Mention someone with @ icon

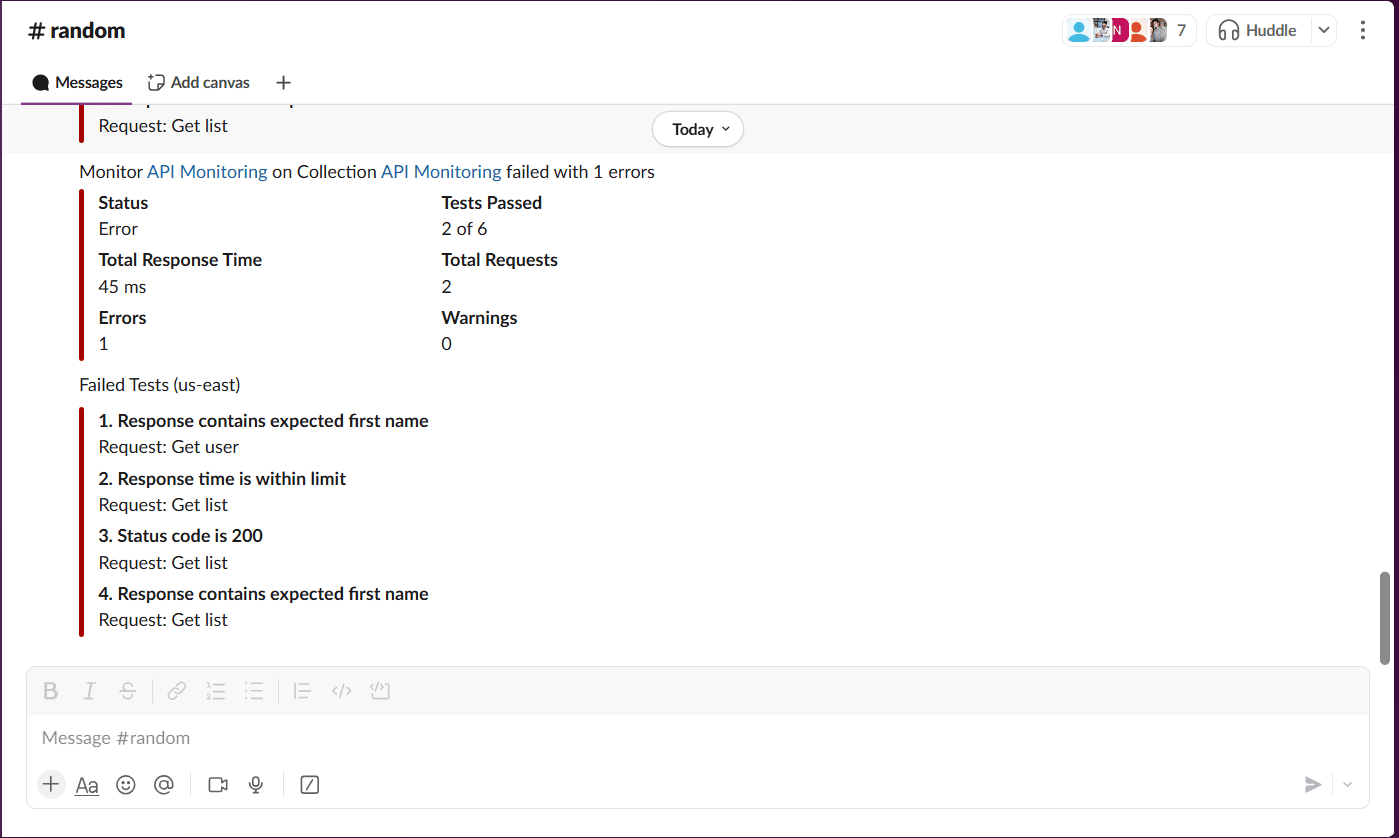(x=164, y=785)
